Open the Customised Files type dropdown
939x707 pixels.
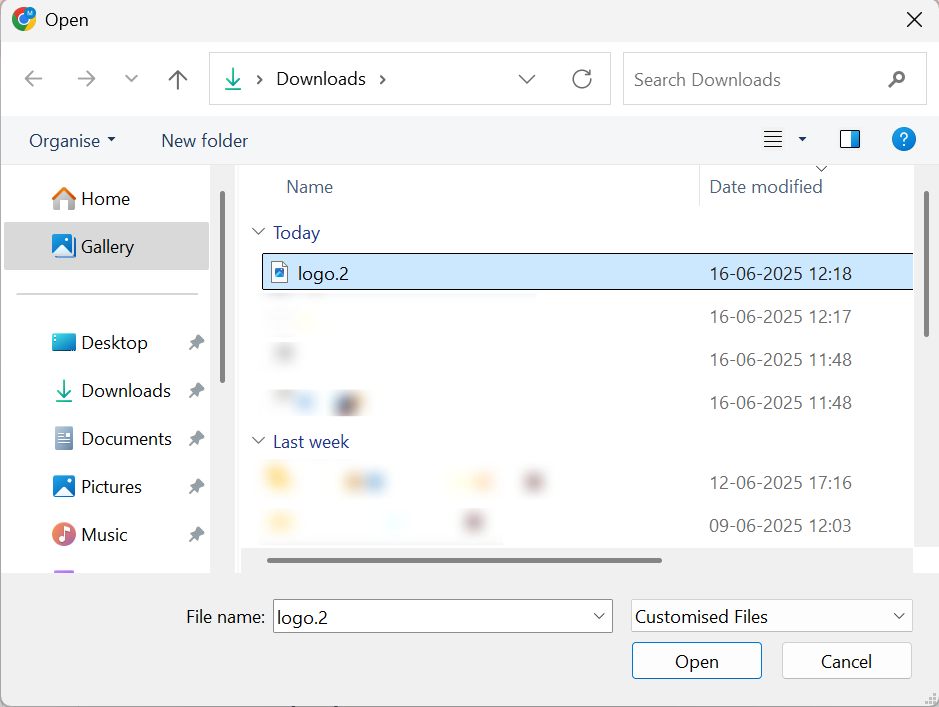tap(771, 617)
